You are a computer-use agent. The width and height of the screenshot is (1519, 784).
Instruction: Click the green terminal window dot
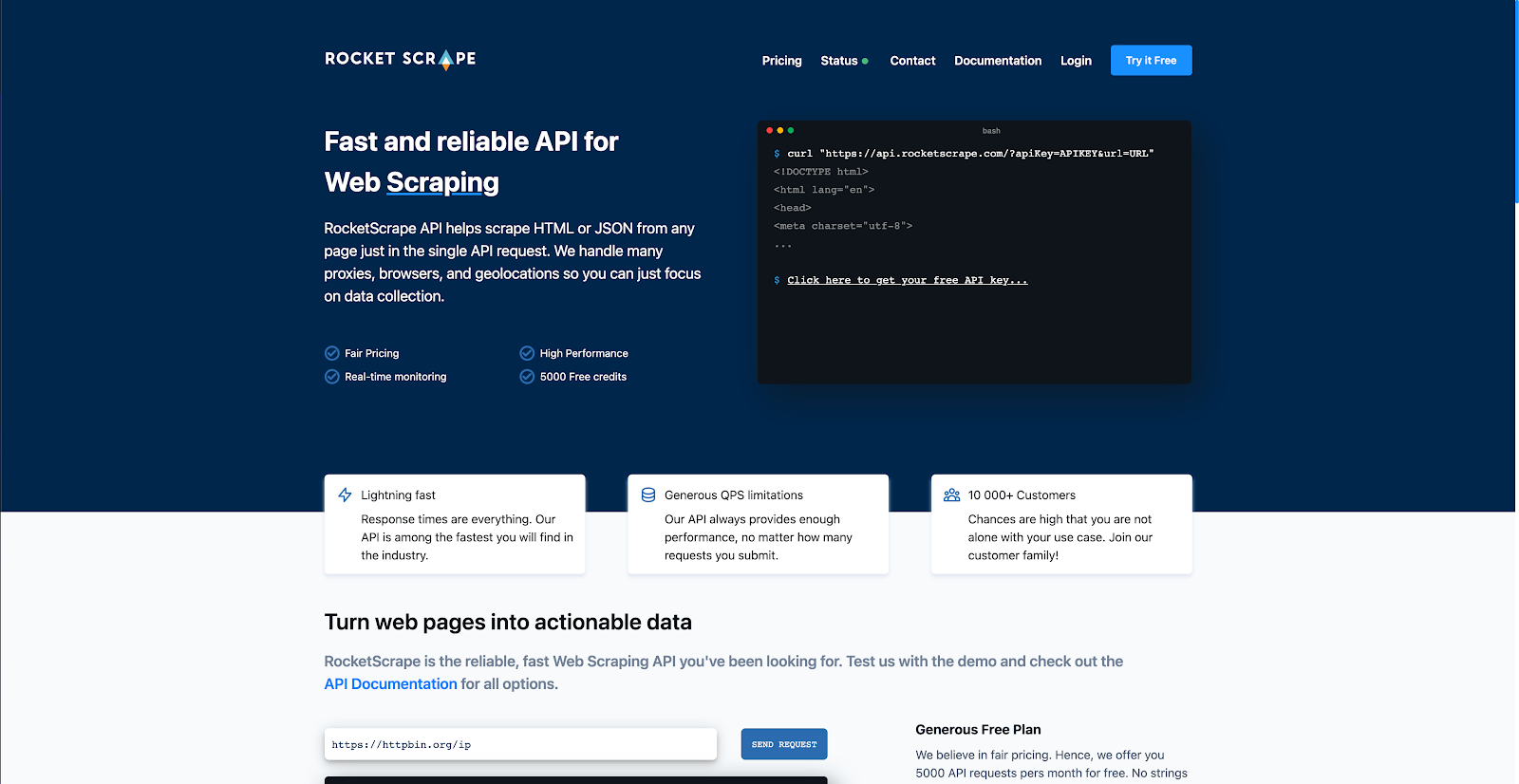click(791, 130)
